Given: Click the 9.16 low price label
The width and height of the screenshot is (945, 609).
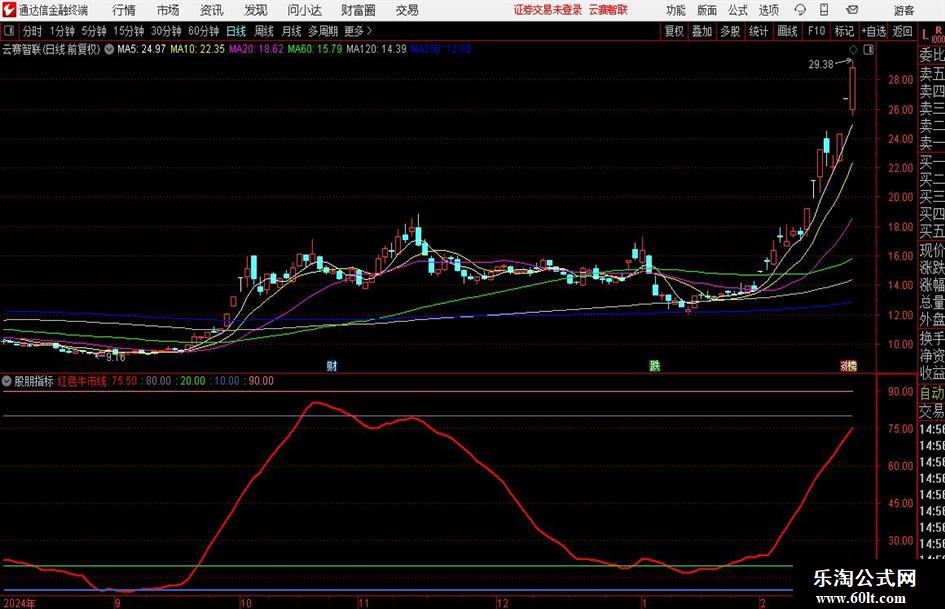Looking at the screenshot, I should click(x=115, y=357).
